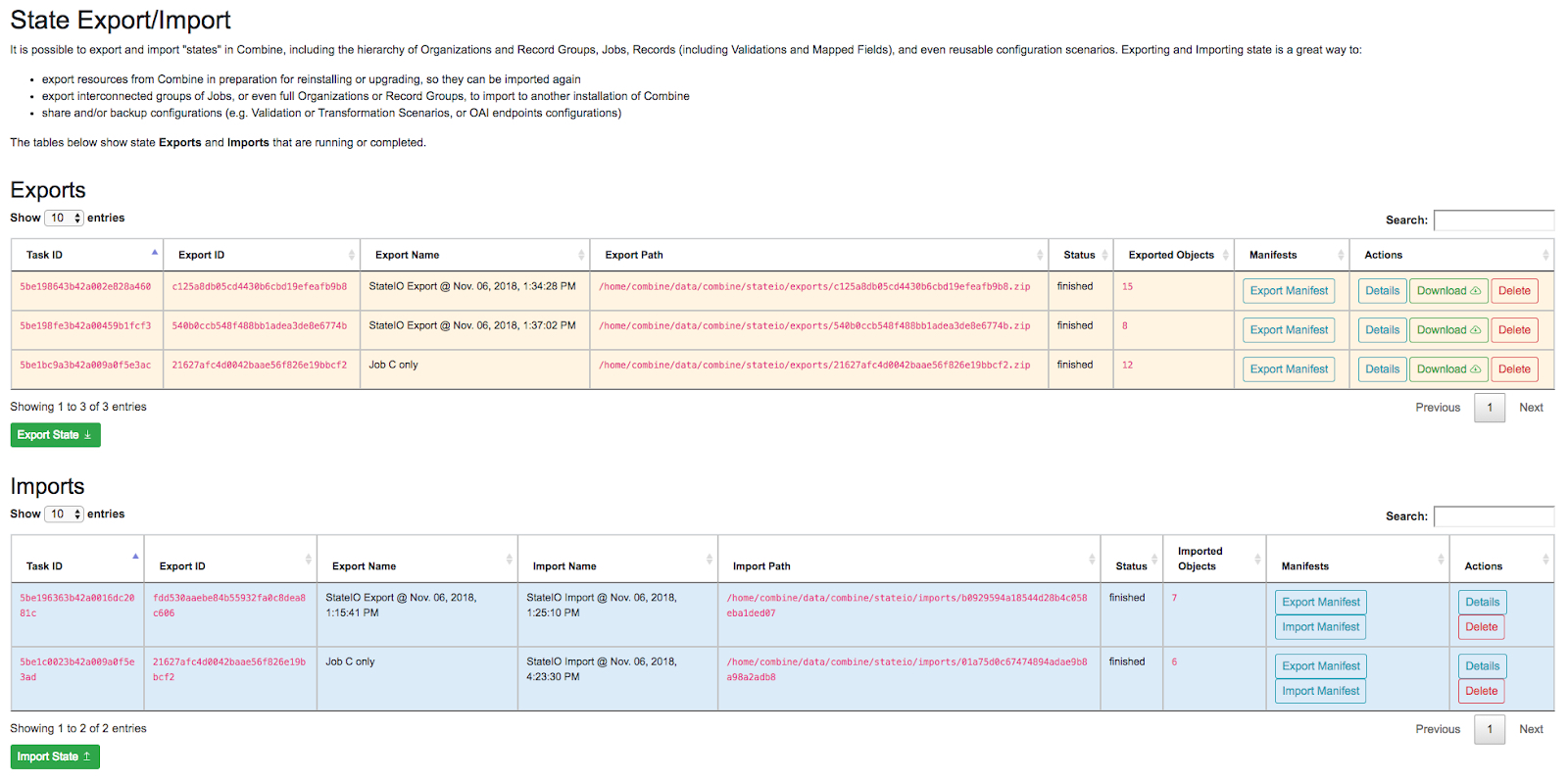This screenshot has height=782, width=1568.
Task: Click exported objects count 12
Action: [1127, 366]
